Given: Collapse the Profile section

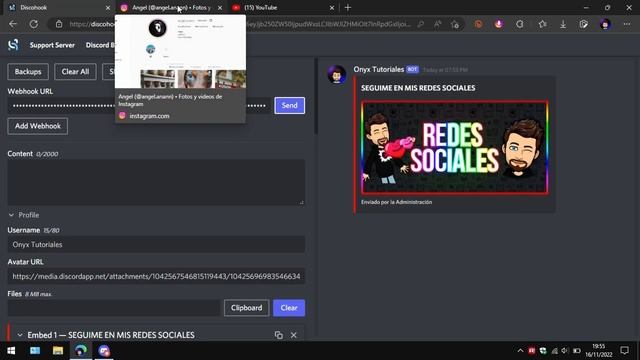Looking at the screenshot, I should 24,215.
